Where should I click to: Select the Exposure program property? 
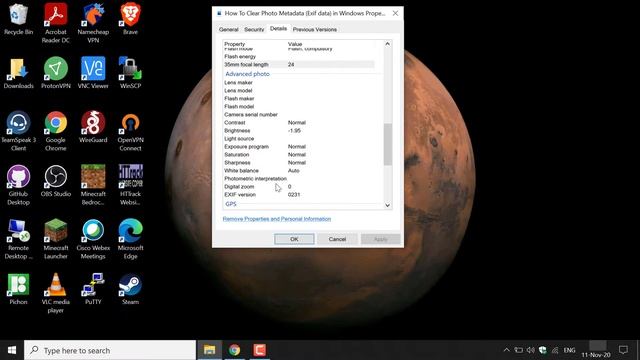(x=299, y=147)
